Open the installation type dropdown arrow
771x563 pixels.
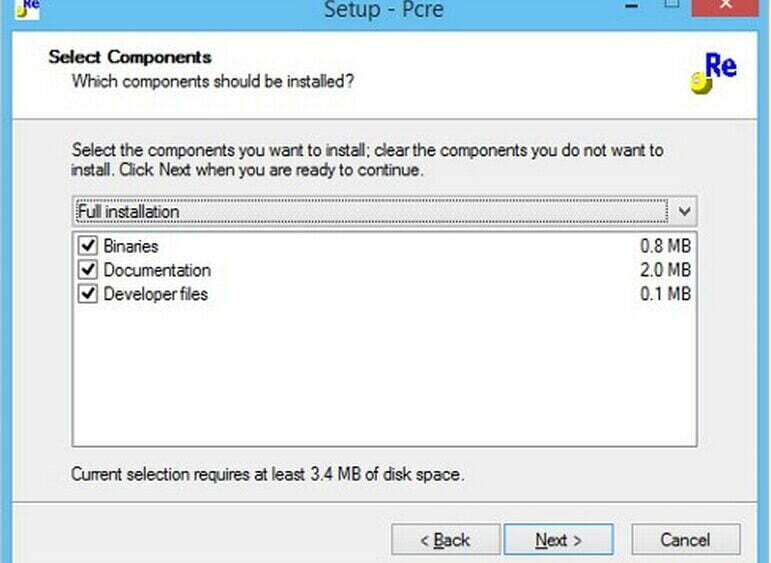tap(684, 211)
